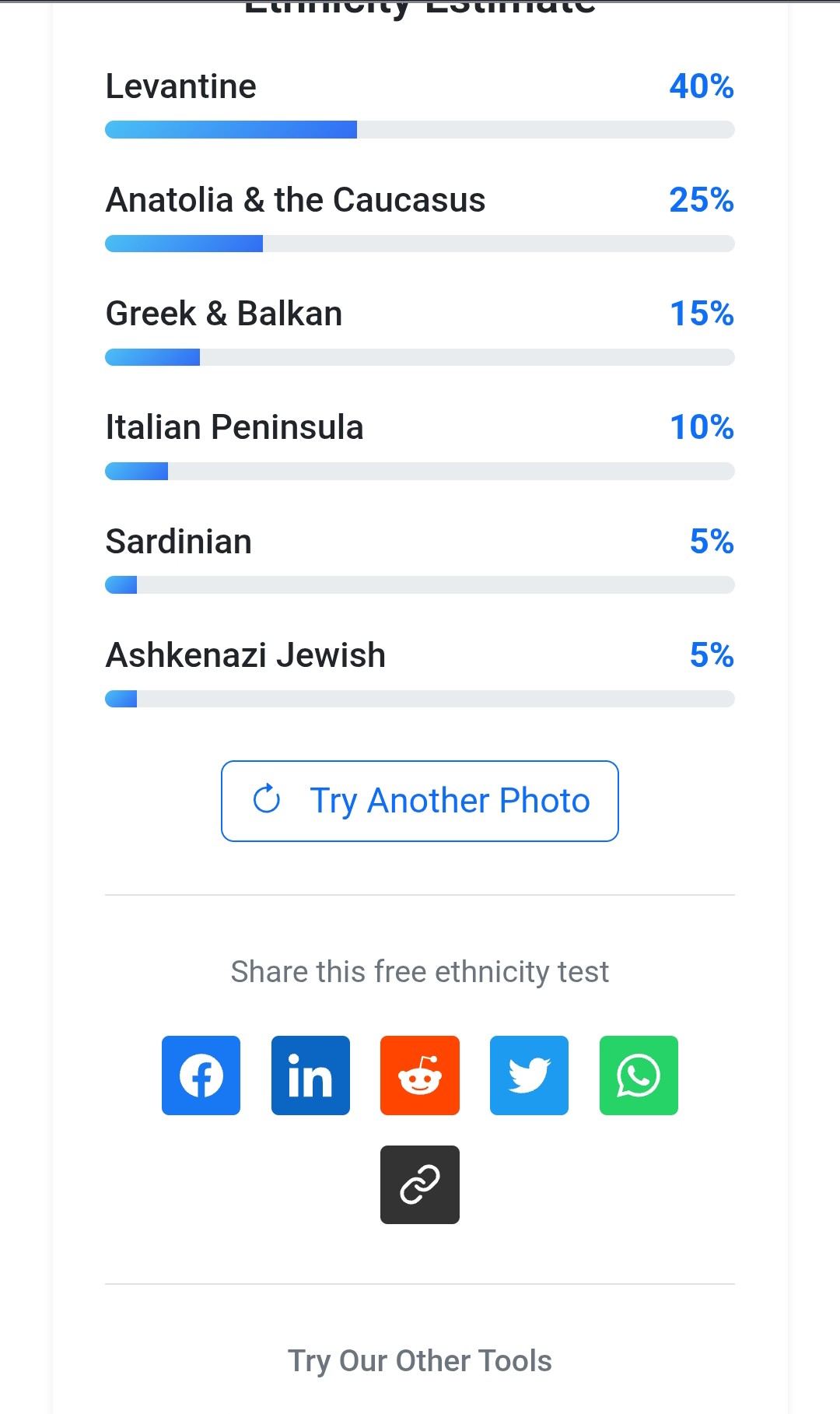840x1414 pixels.
Task: Click the 40% Levantine percentage
Action: pos(702,86)
